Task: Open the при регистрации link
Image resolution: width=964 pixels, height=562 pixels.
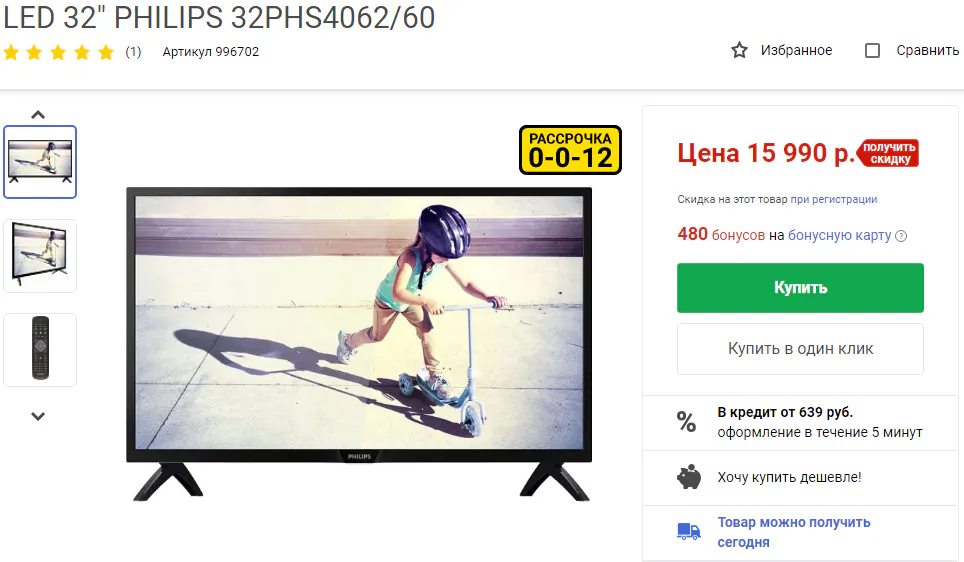Action: pos(834,199)
